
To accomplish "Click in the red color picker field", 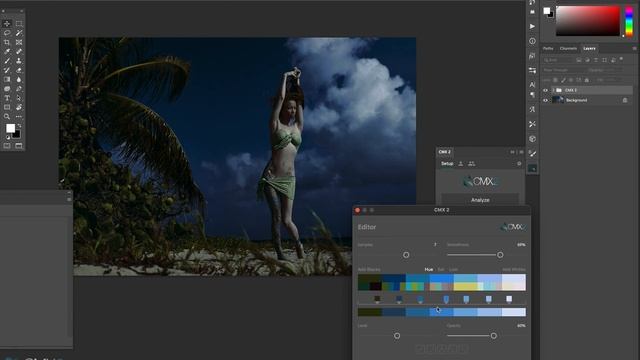I will click(588, 21).
